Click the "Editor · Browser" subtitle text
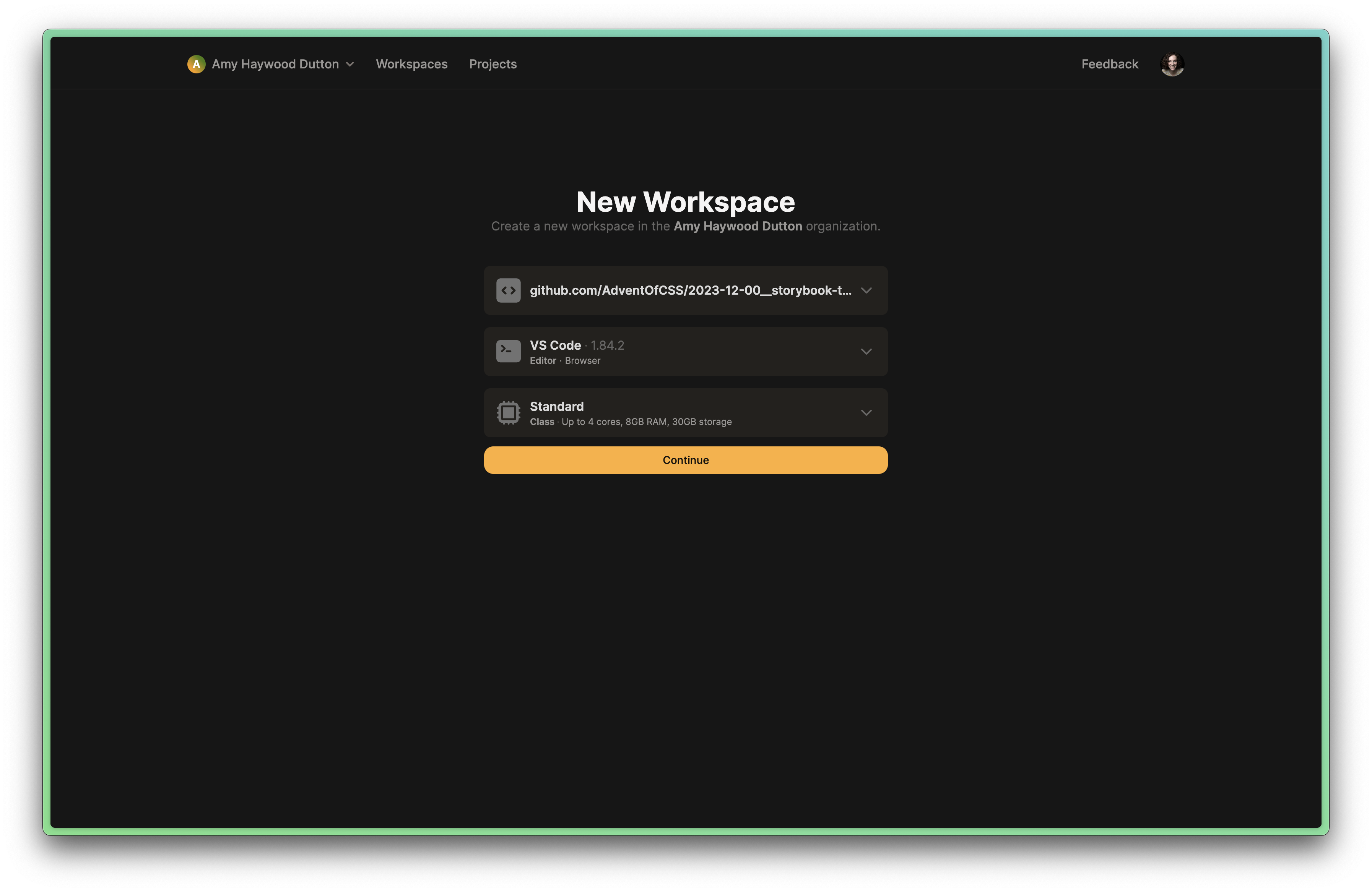Screen dimensions: 1372x892 pyautogui.click(x=565, y=360)
